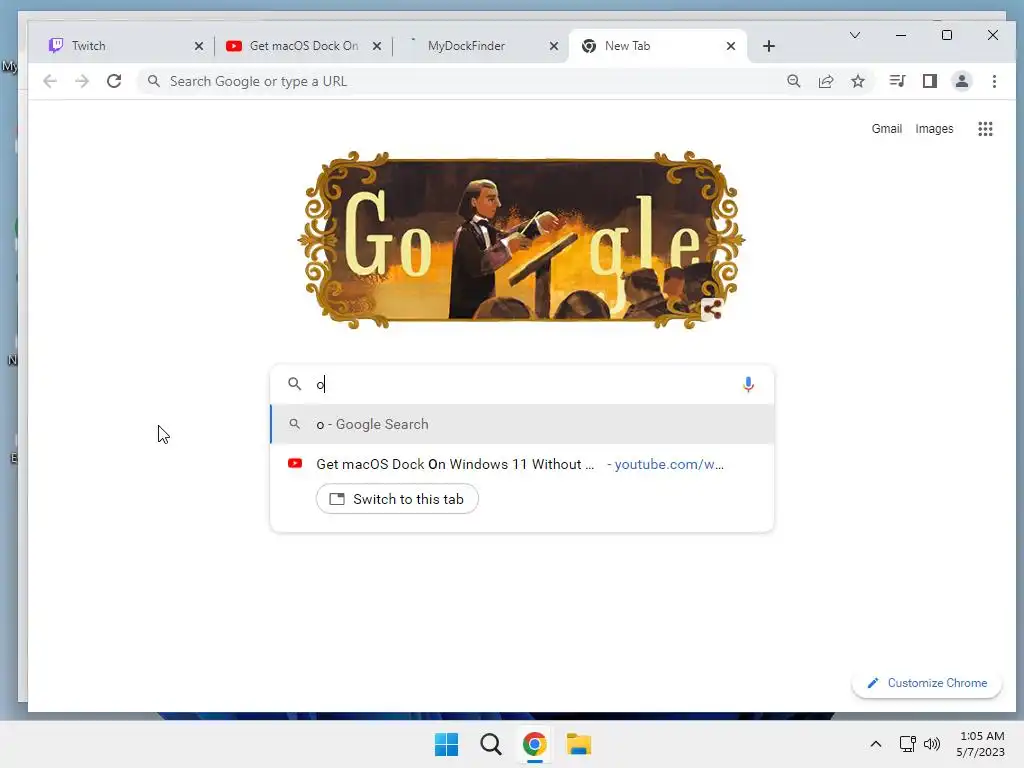Click into the Google search box
The width and height of the screenshot is (1024, 768).
point(522,384)
